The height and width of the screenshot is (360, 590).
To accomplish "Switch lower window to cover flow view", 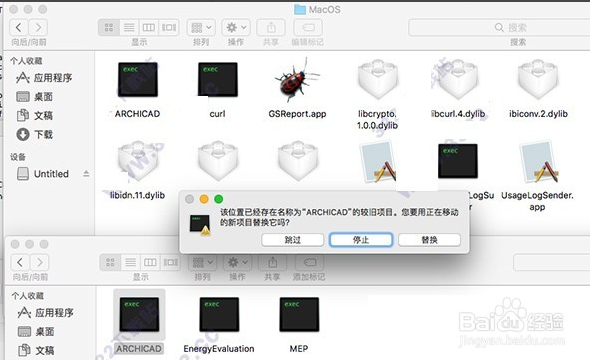I will click(x=170, y=262).
